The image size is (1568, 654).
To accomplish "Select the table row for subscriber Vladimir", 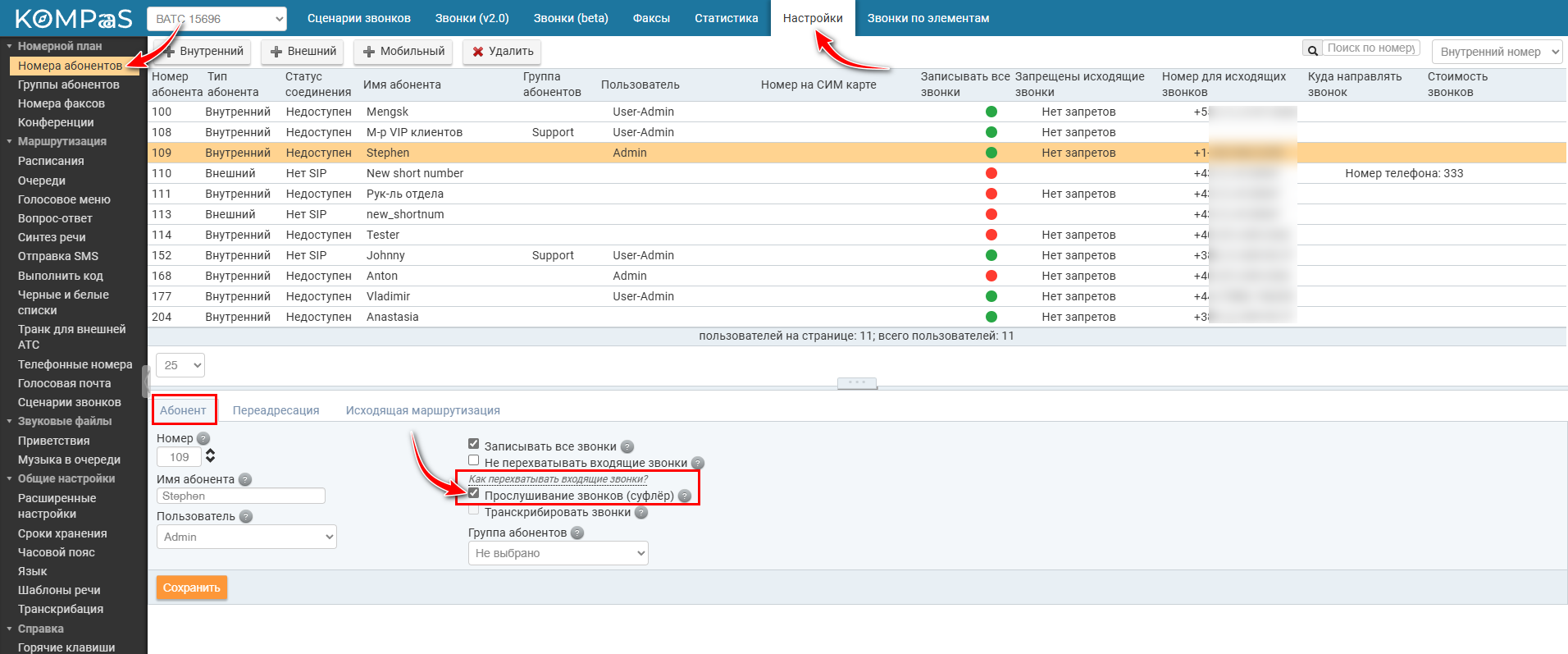I will click(857, 296).
